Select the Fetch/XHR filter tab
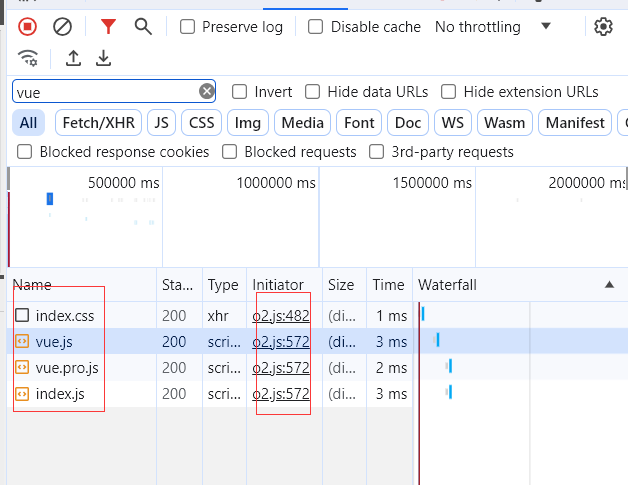628x485 pixels. 96,123
